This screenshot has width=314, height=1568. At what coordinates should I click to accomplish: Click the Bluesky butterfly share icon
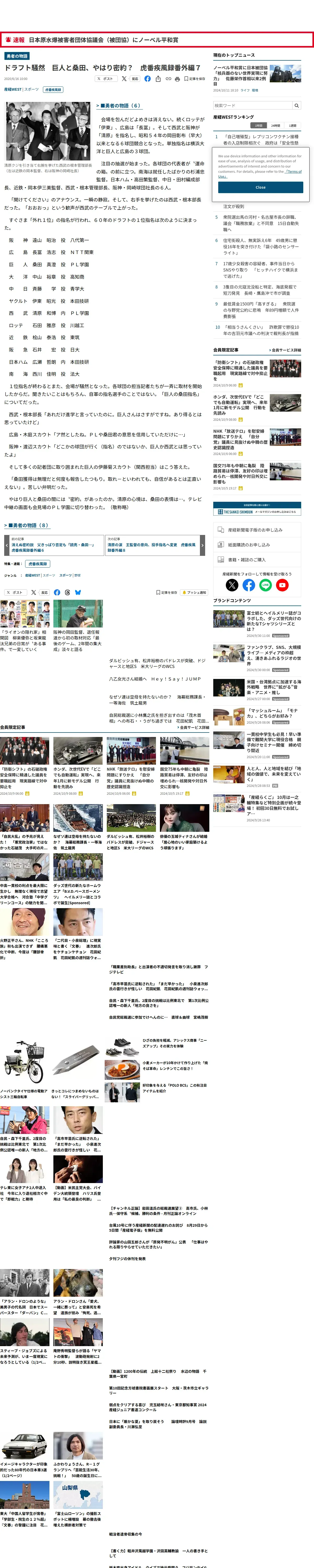point(77,592)
